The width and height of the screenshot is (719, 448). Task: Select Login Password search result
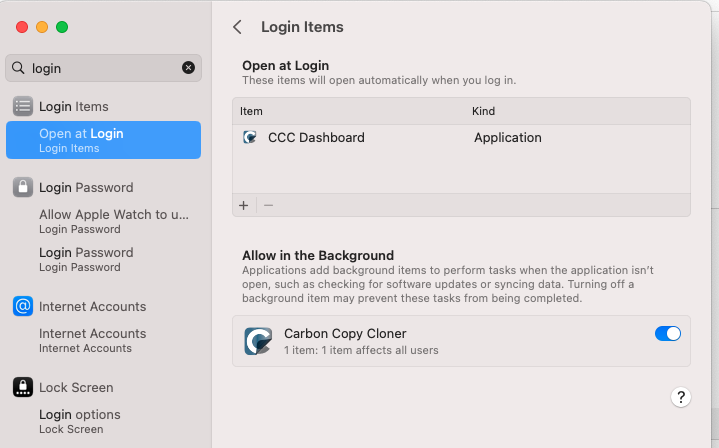[86, 259]
